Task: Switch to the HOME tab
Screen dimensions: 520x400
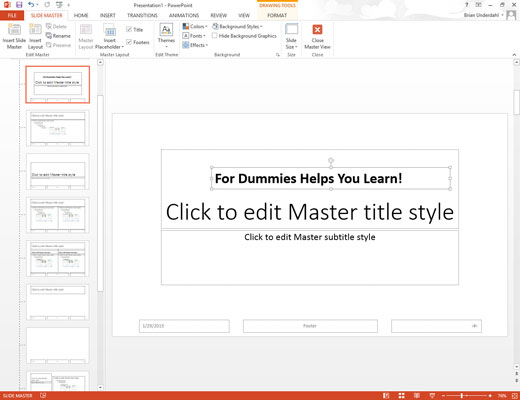Action: tap(81, 15)
